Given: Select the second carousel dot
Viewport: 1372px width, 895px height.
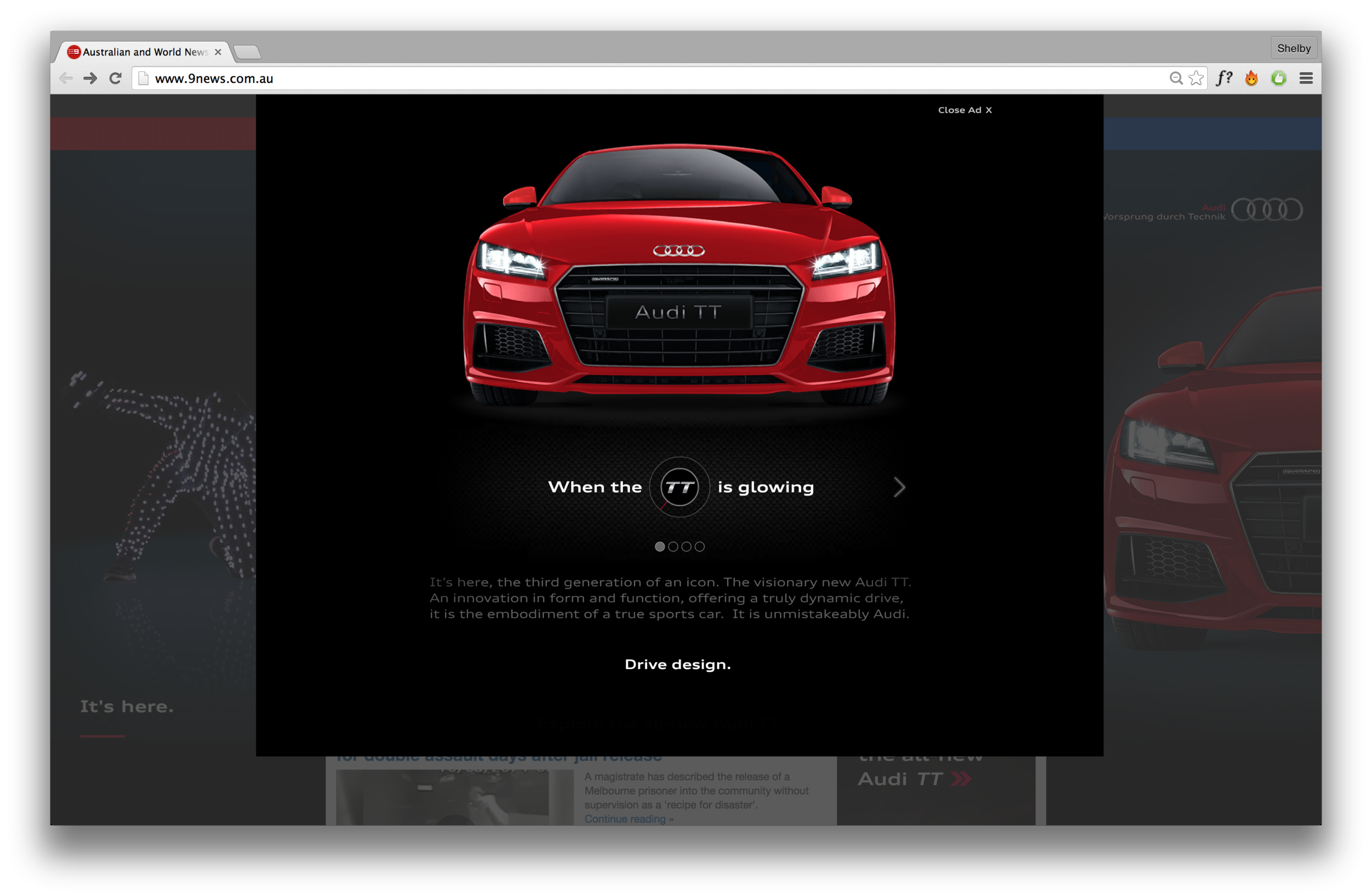Looking at the screenshot, I should click(673, 547).
